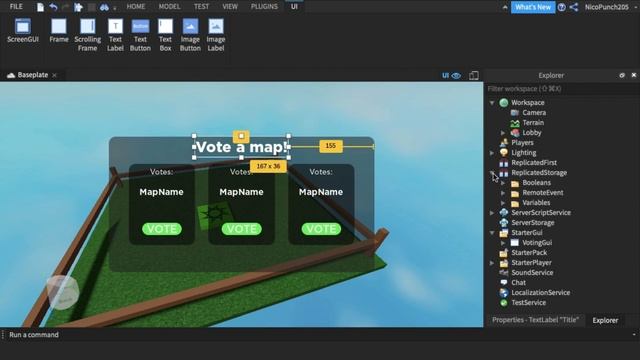The width and height of the screenshot is (640, 360).
Task: Open the device emulator icon
Action: [473, 76]
